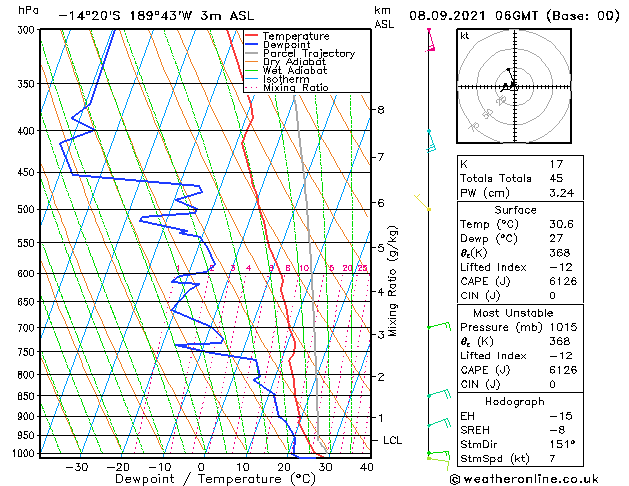The height and width of the screenshot is (486, 629).
Task: Click the lime wind barb at 1000 hPa
Action: pyautogui.click(x=438, y=463)
